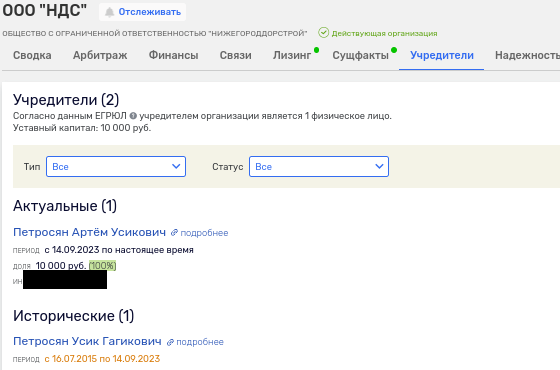Open the Финансы tab

point(173,55)
